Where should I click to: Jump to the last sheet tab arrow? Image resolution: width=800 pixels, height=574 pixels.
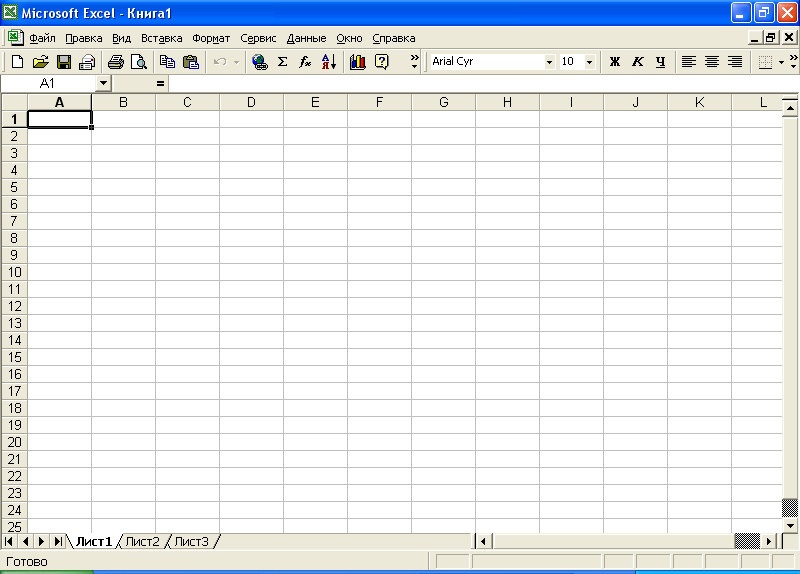(x=58, y=541)
